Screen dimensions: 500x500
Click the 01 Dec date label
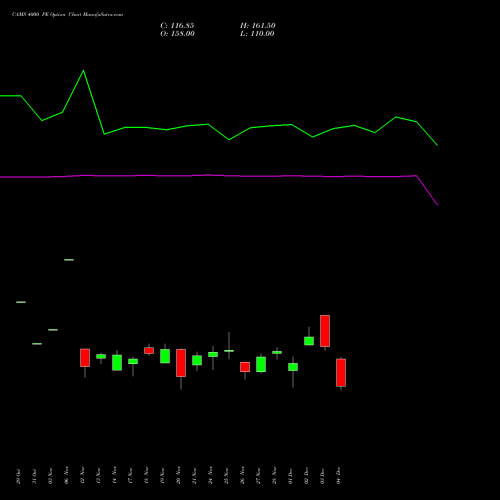[291, 476]
